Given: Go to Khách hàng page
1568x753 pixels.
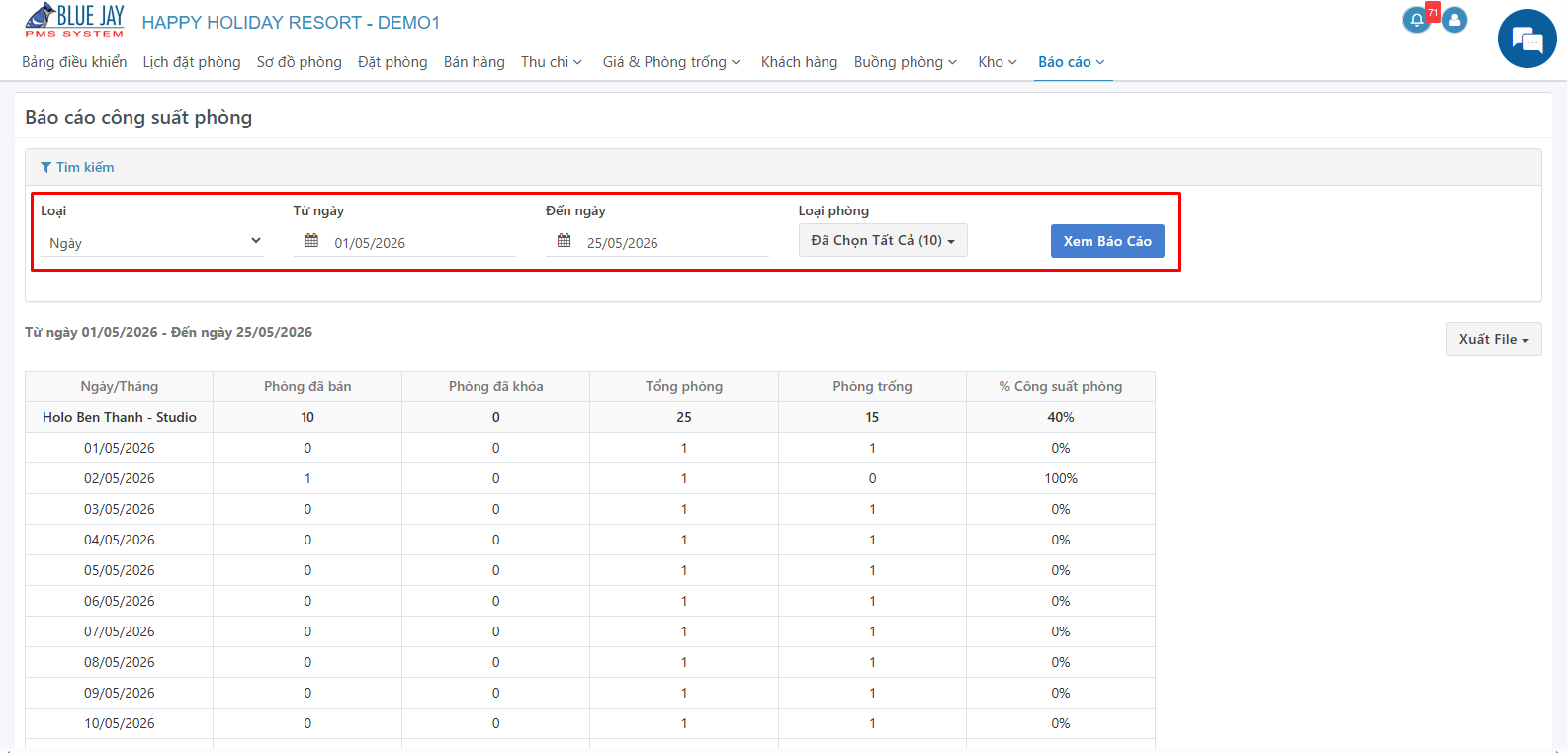Looking at the screenshot, I should pos(799,62).
